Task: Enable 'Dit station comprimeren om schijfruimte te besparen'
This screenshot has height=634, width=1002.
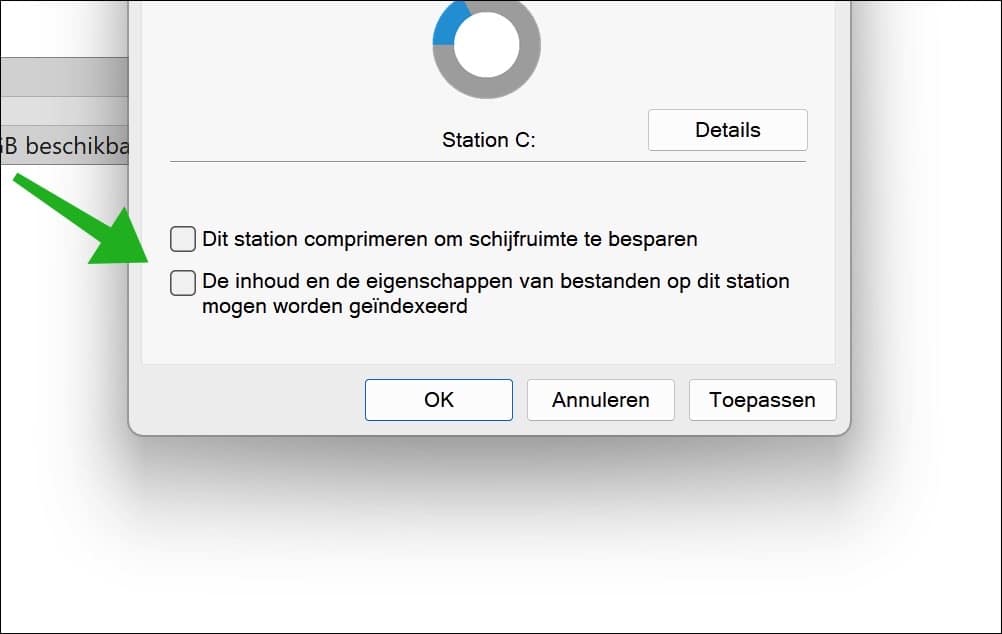Action: (182, 238)
